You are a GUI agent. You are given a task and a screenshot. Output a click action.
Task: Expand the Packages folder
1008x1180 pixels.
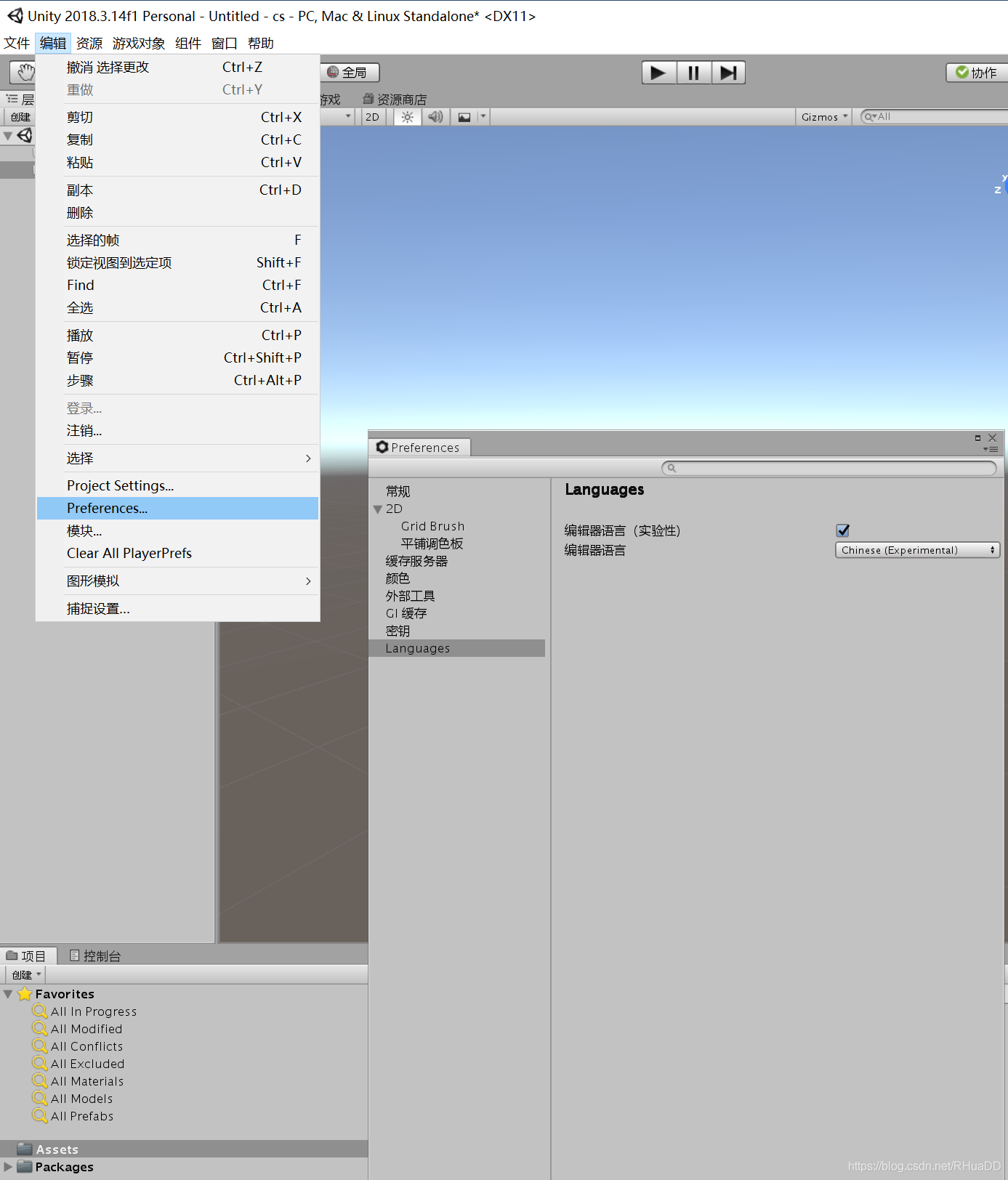(8, 1167)
